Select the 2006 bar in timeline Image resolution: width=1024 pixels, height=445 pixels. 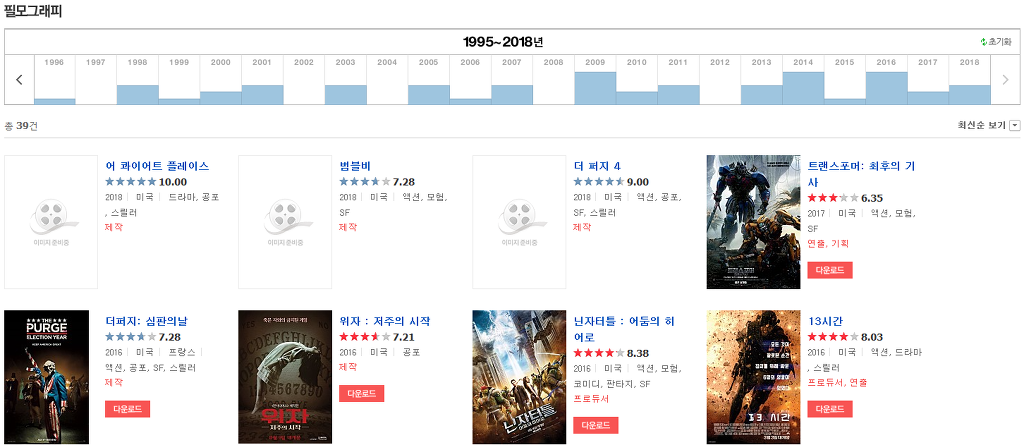[x=470, y=101]
